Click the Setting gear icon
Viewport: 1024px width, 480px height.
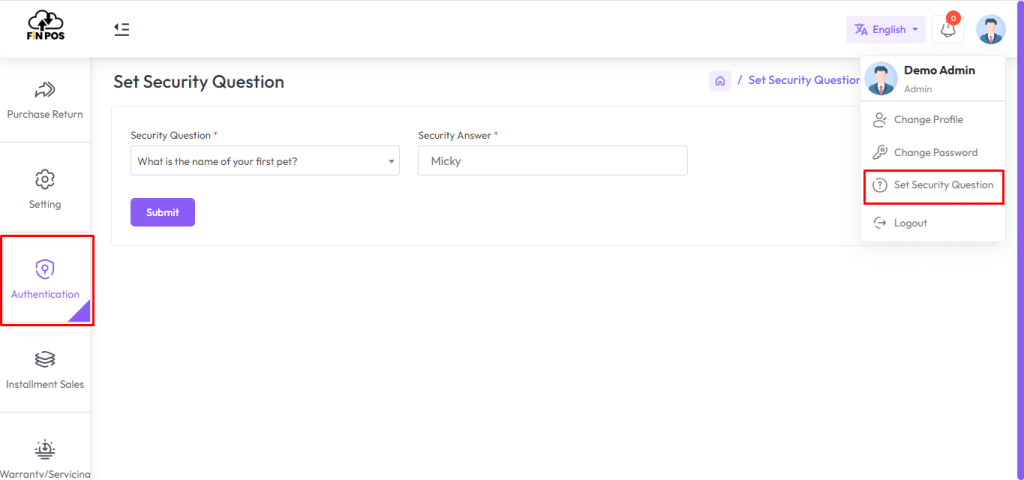click(x=45, y=178)
